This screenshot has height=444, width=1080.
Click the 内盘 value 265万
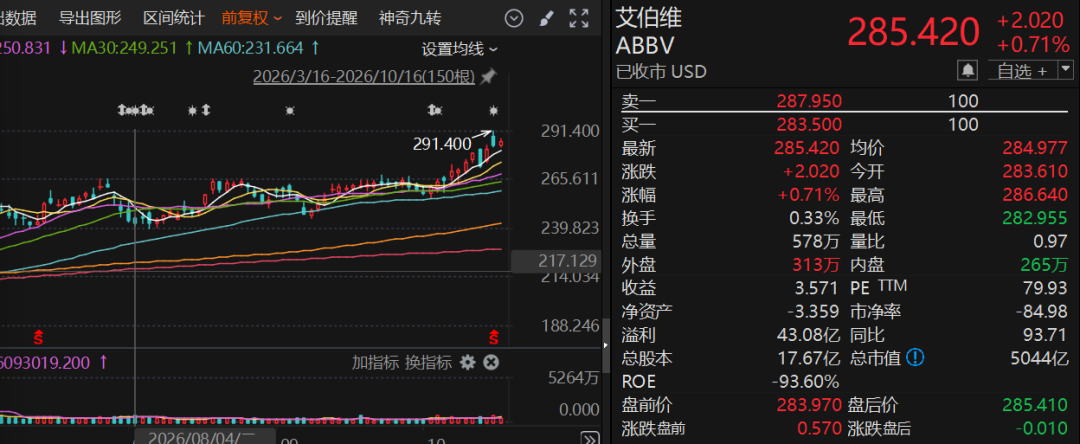[x=1045, y=265]
